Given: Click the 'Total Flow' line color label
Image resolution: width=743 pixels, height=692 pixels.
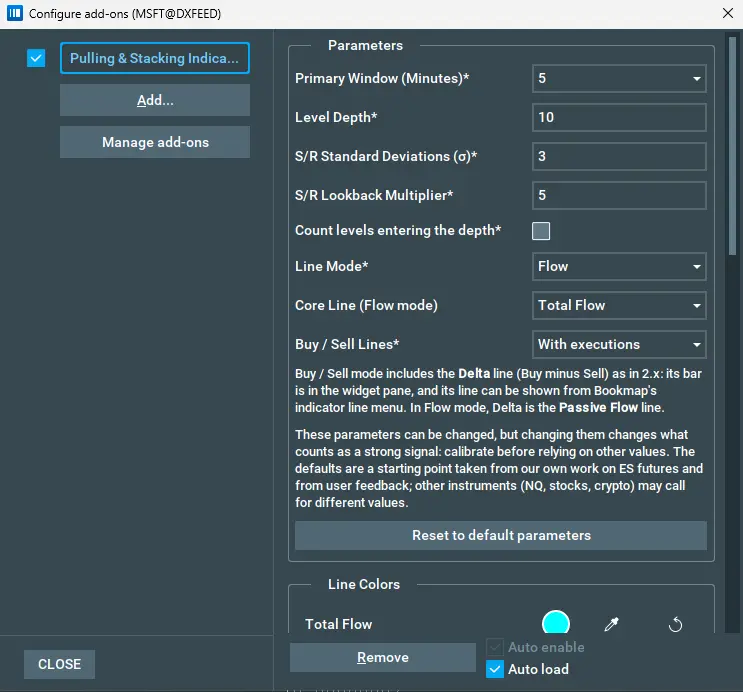Looking at the screenshot, I should click(339, 624).
